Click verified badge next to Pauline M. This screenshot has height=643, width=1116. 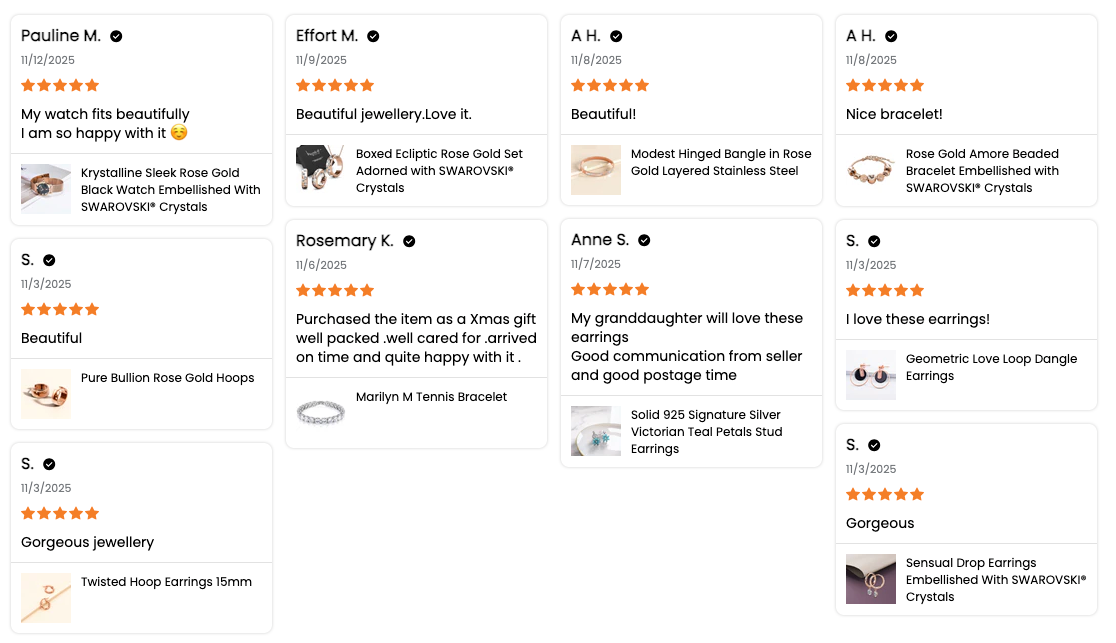pos(116,36)
